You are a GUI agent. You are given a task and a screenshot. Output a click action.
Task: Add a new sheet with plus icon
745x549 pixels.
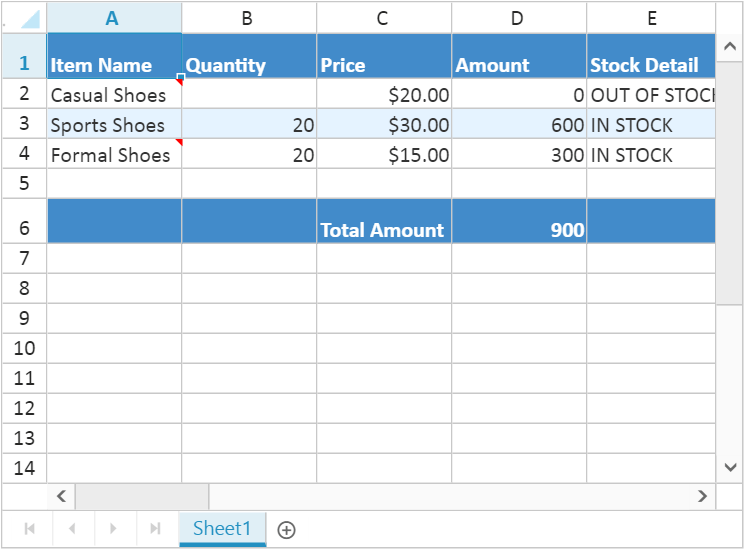click(x=287, y=530)
